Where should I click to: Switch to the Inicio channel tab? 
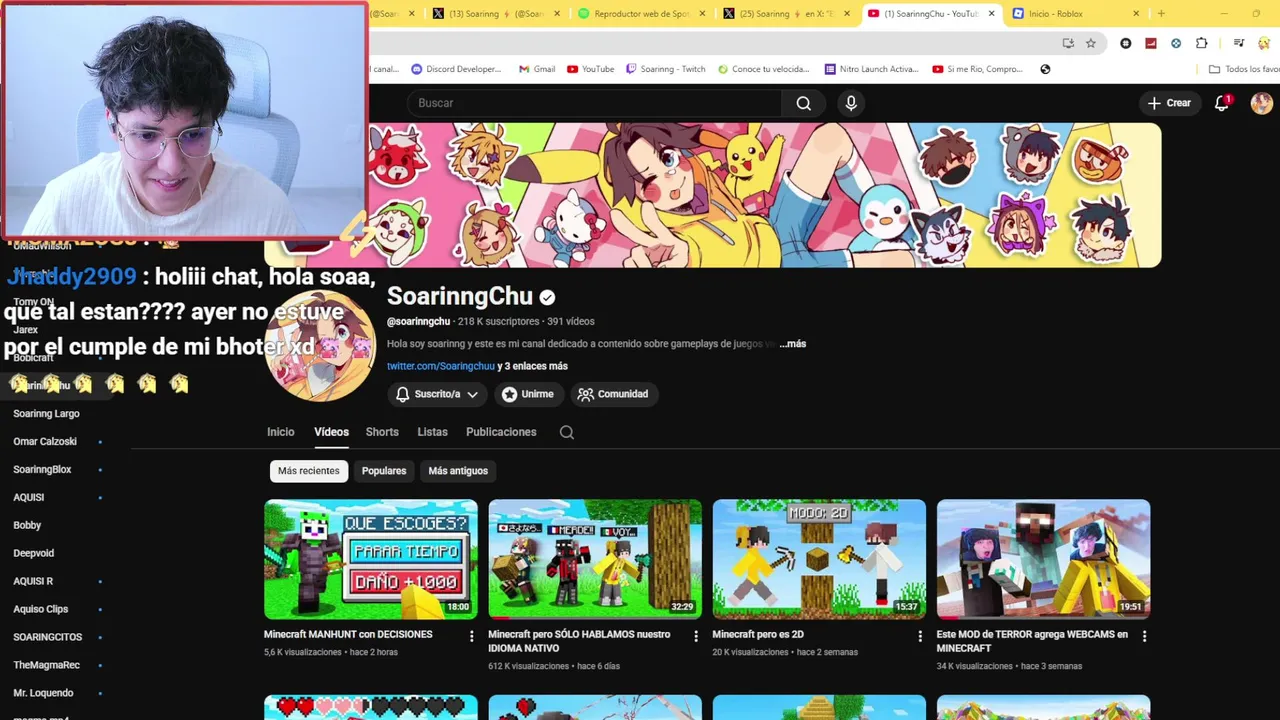[280, 432]
